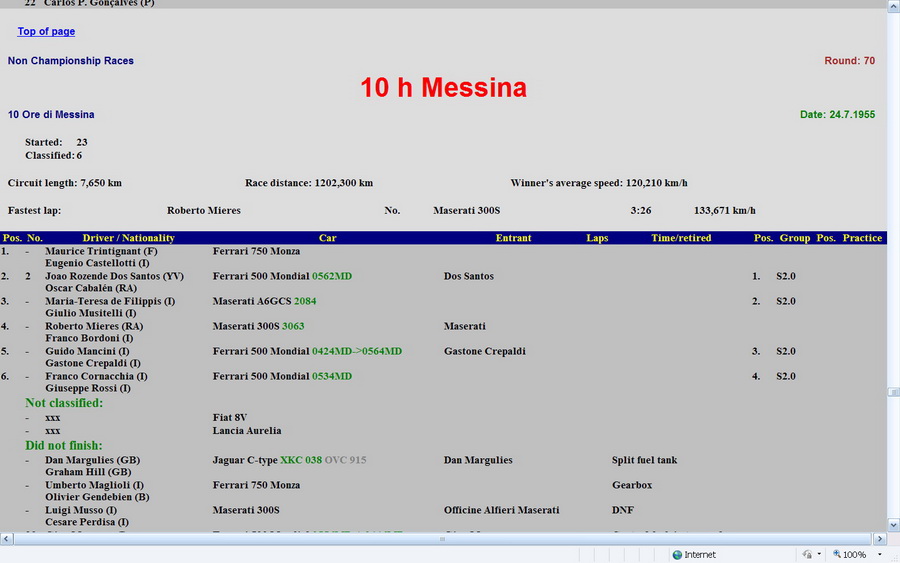Click the 'Gearbox' retirement reason
Image resolution: width=900 pixels, height=563 pixels.
632,485
